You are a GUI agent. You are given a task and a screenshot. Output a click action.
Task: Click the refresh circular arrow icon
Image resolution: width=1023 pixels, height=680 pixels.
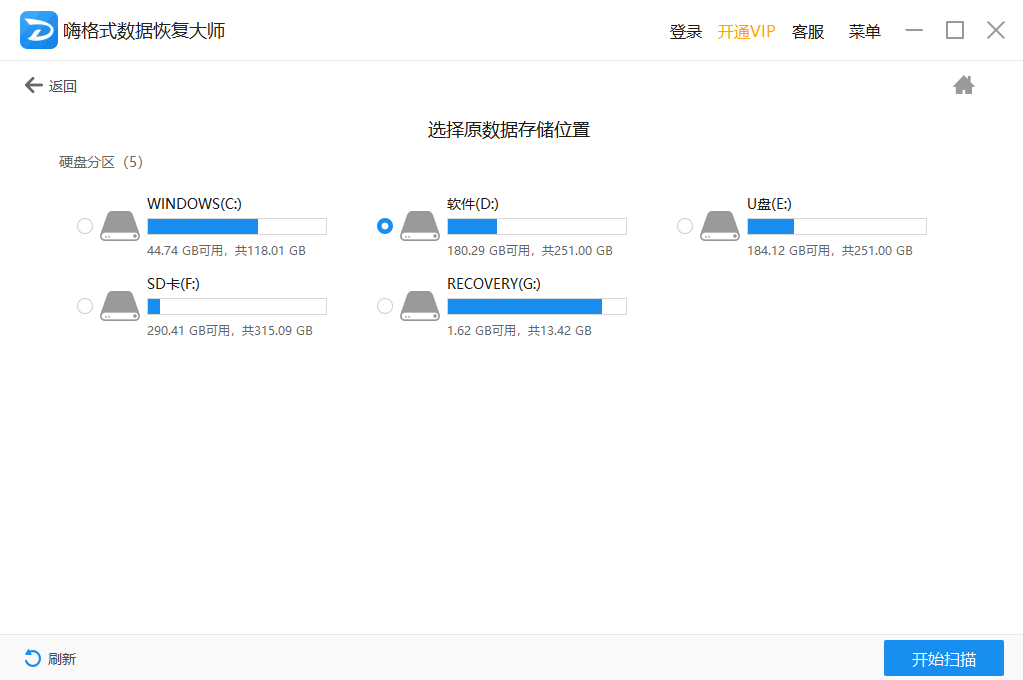pos(33,658)
